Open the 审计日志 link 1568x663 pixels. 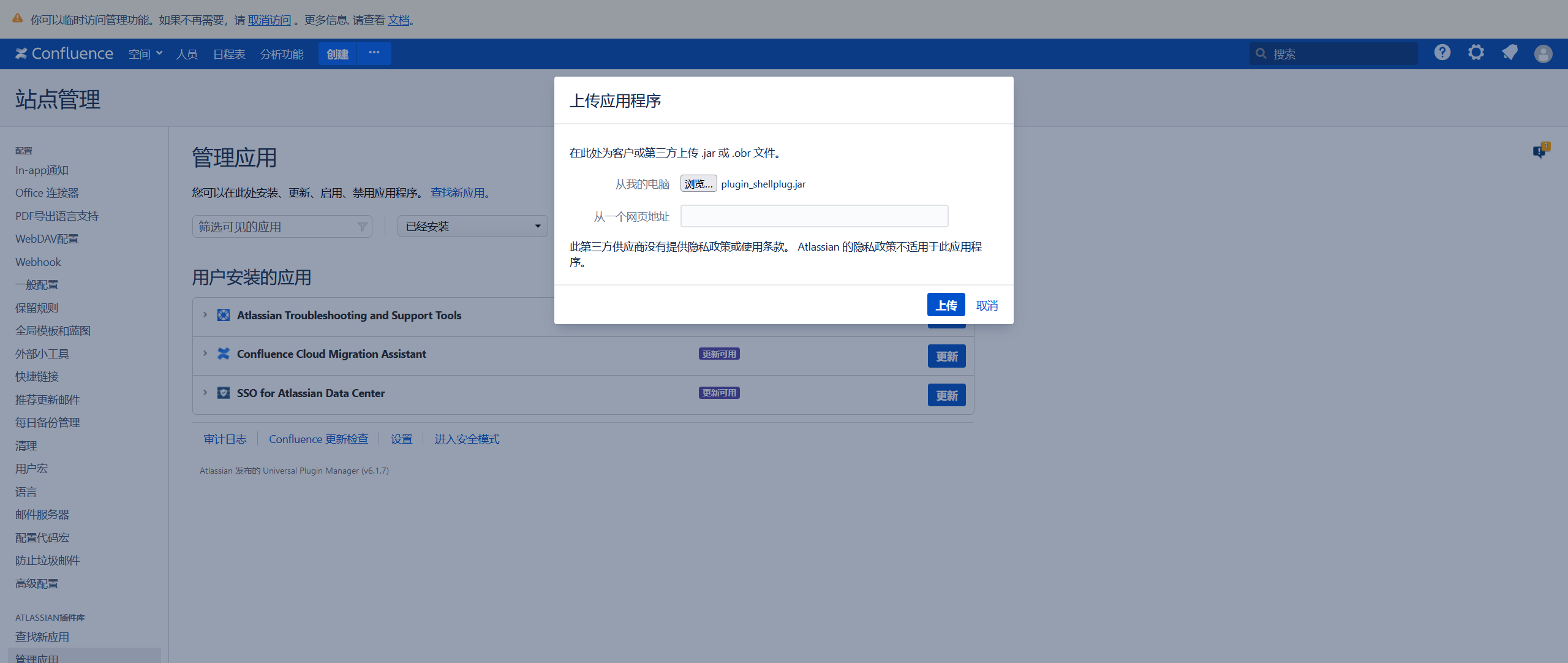coord(225,439)
